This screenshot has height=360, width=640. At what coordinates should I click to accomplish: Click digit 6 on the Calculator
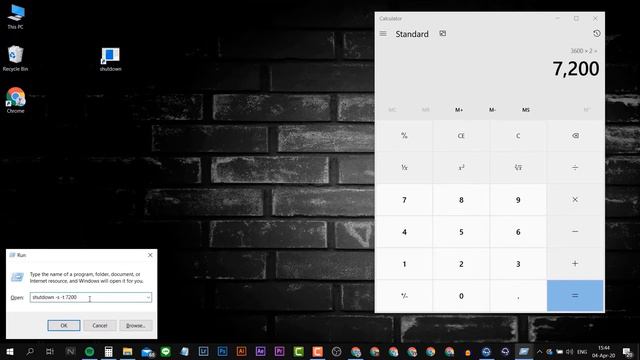coord(518,232)
